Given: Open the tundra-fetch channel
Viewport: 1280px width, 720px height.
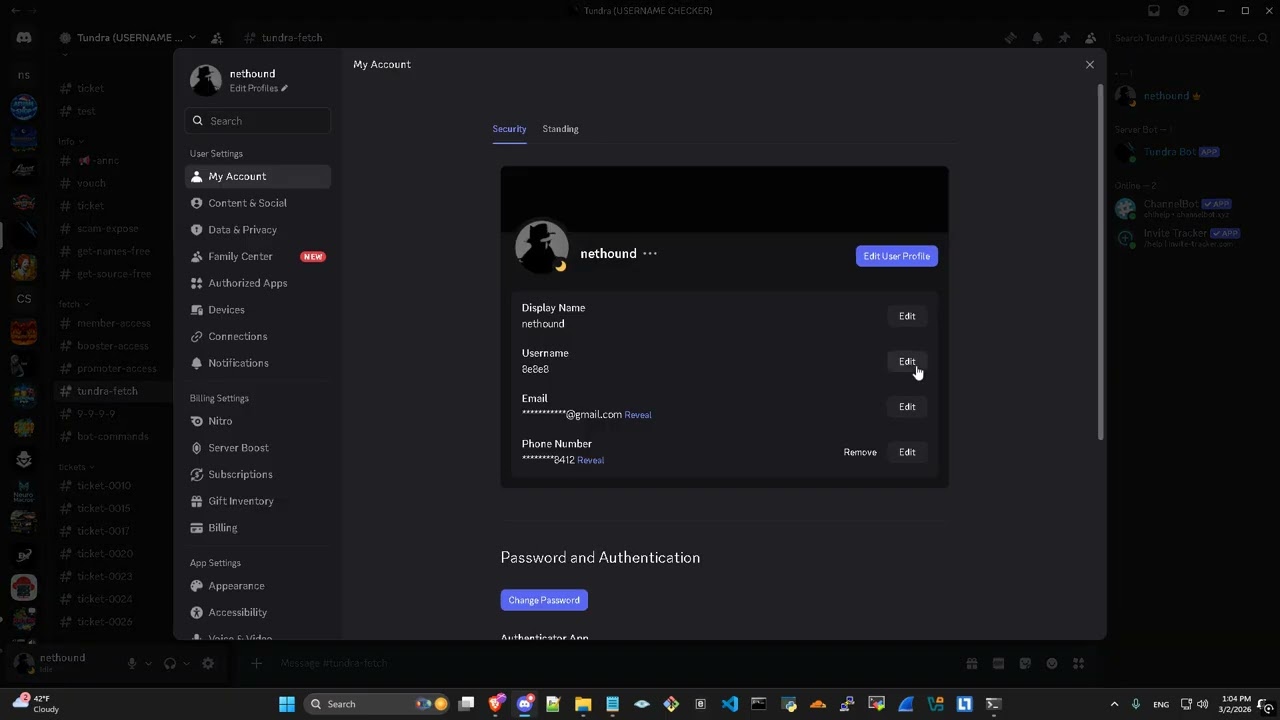Looking at the screenshot, I should tap(112, 391).
